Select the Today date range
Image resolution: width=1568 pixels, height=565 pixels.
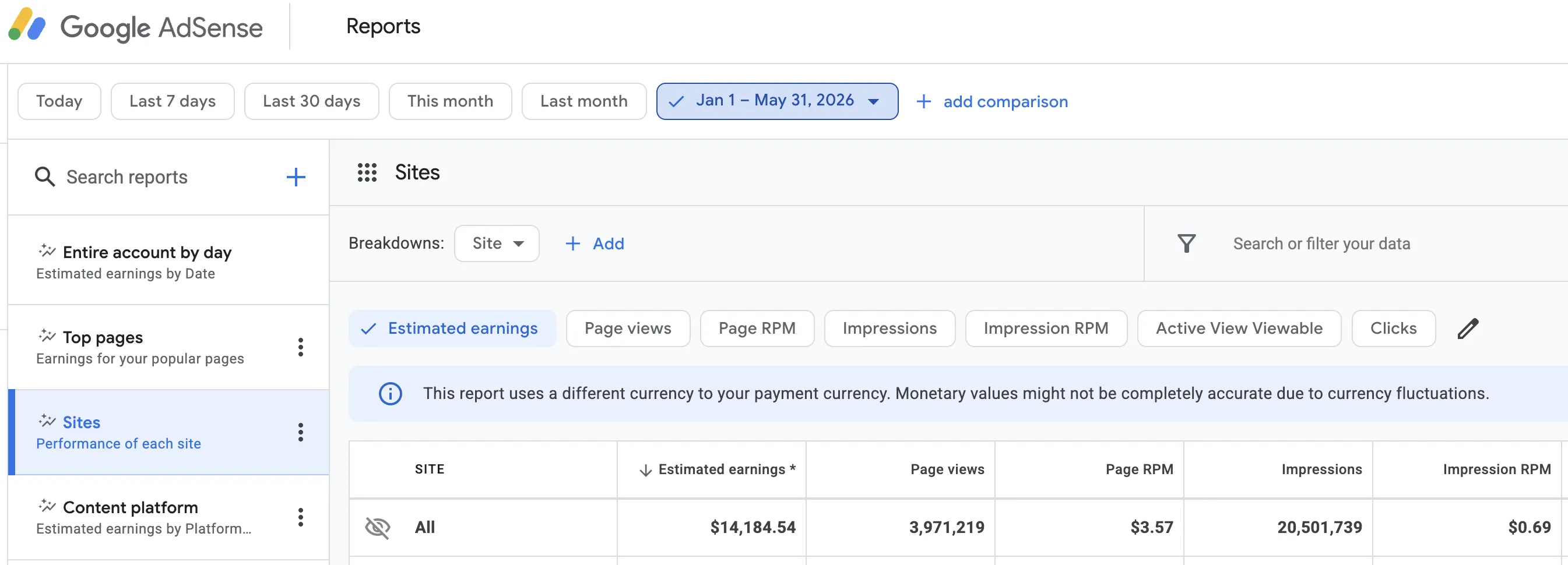point(59,101)
